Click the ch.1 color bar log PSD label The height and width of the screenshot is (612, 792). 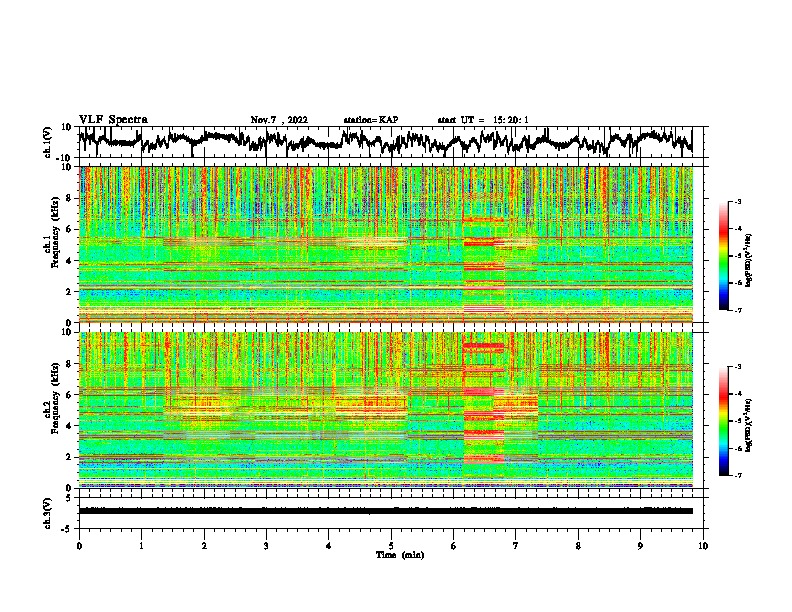(749, 260)
